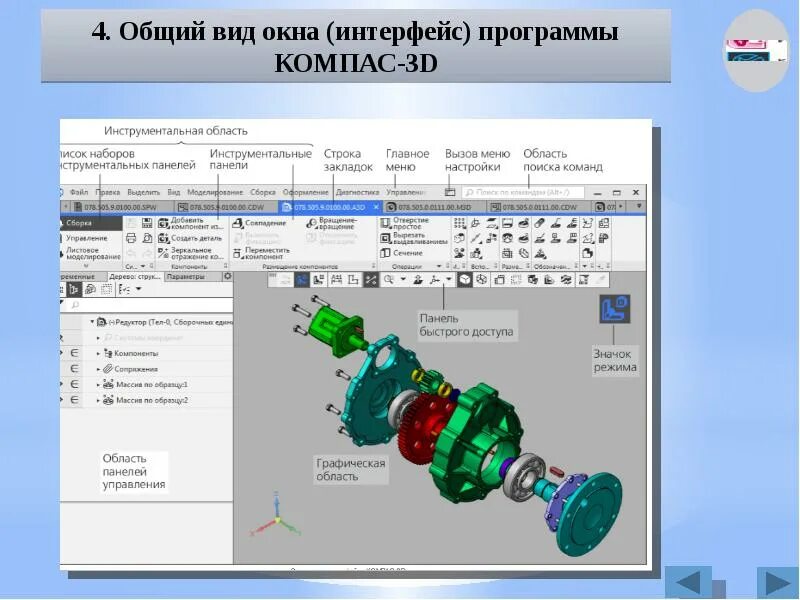Click the Вырезать выдавливанием icon

[385, 238]
